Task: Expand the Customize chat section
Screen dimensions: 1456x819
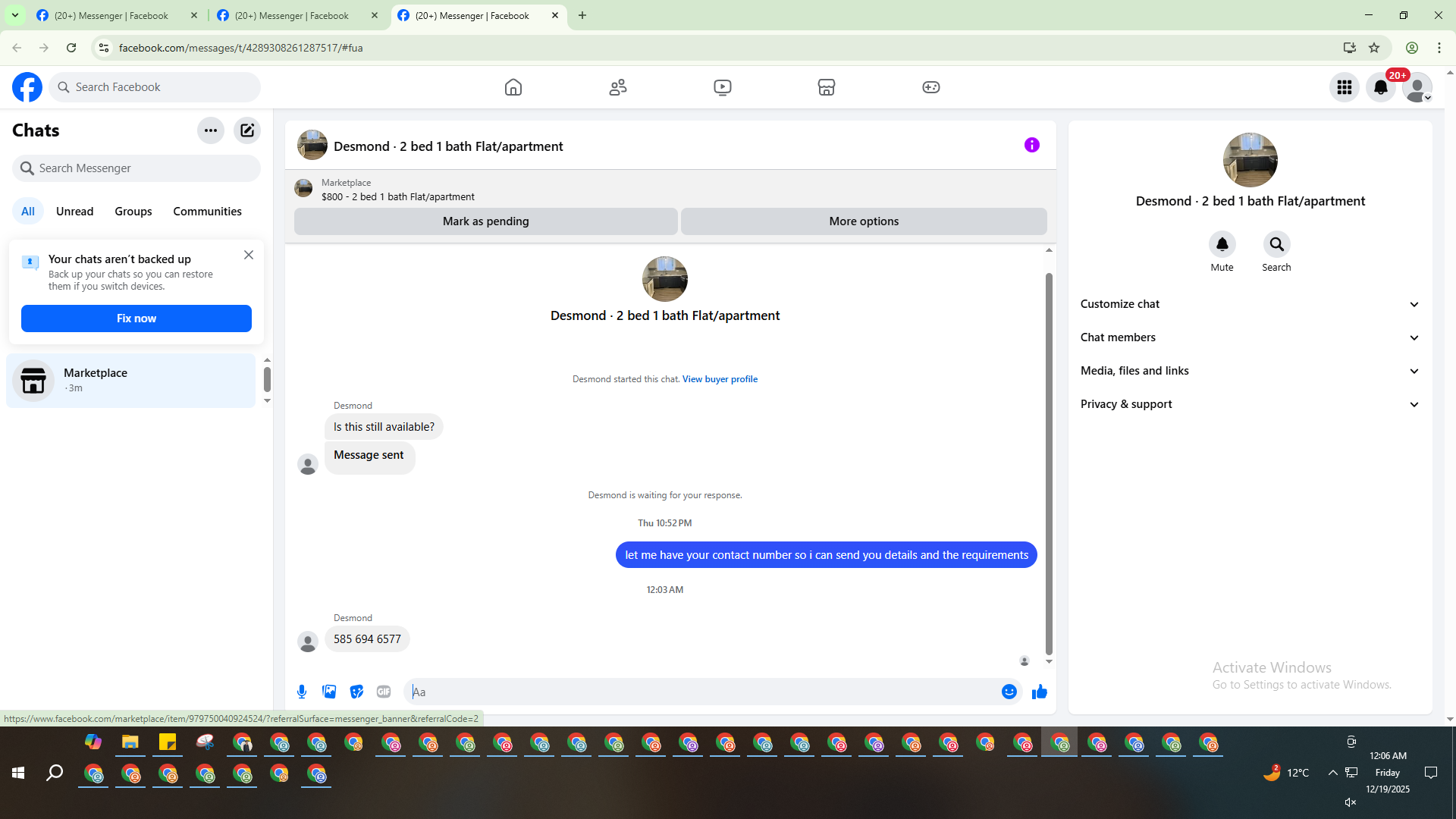Action: [1250, 304]
